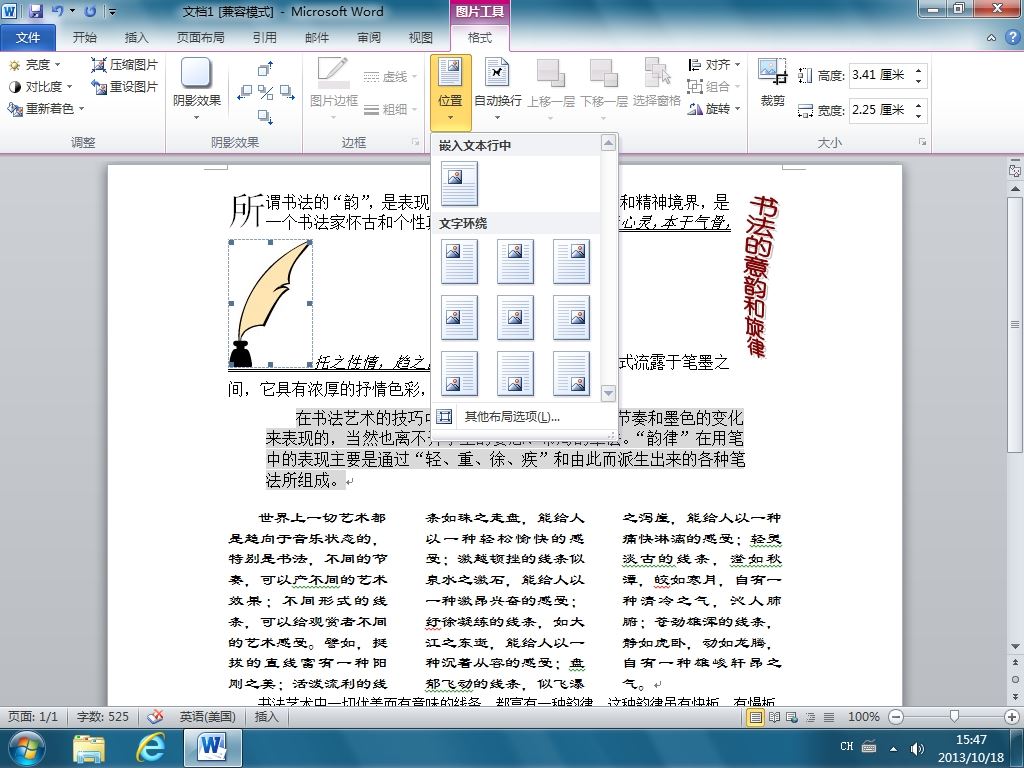Open the Shadow Effects gallery
The width and height of the screenshot is (1024, 768).
click(x=197, y=89)
